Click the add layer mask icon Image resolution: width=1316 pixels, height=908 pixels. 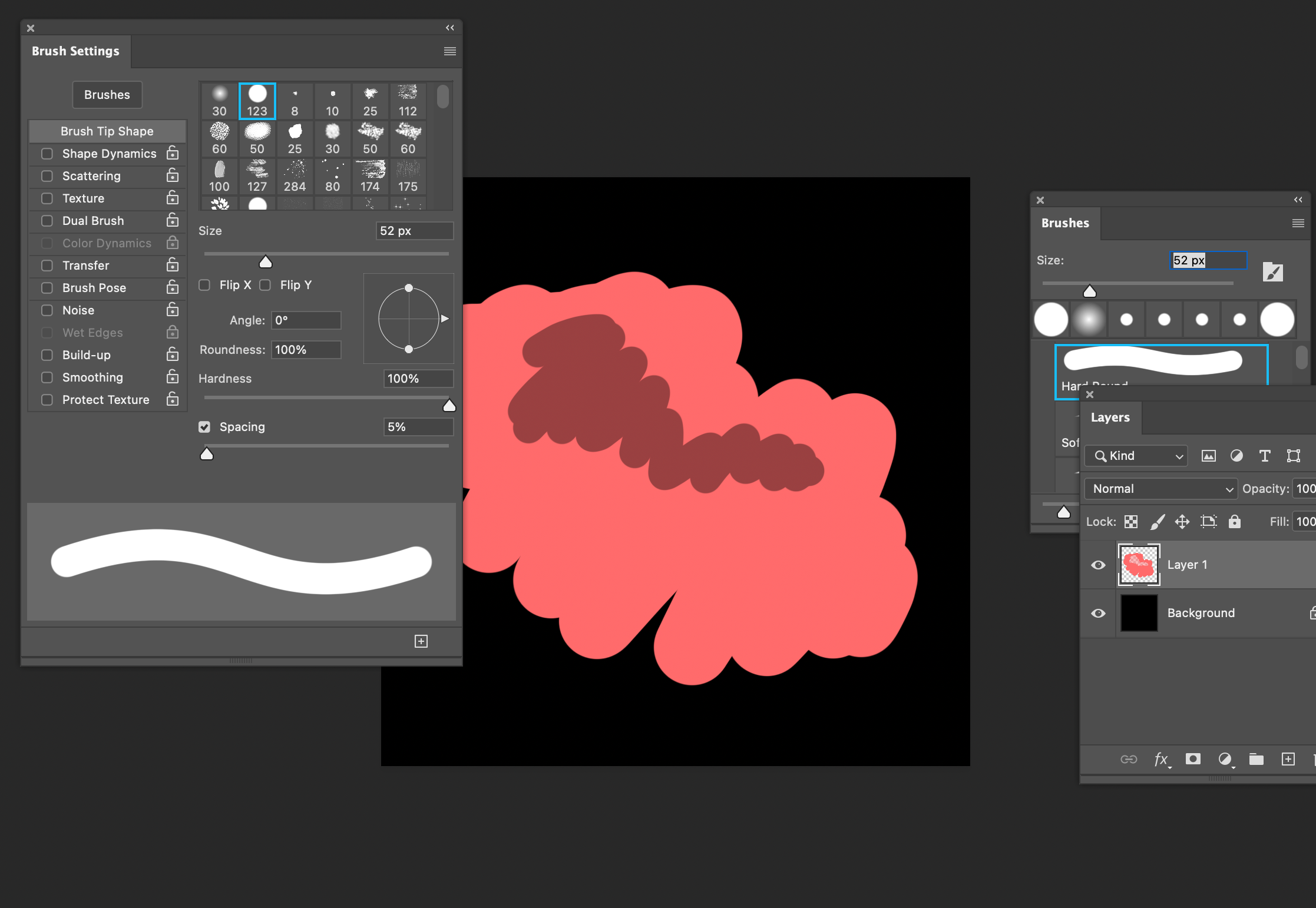point(1193,759)
